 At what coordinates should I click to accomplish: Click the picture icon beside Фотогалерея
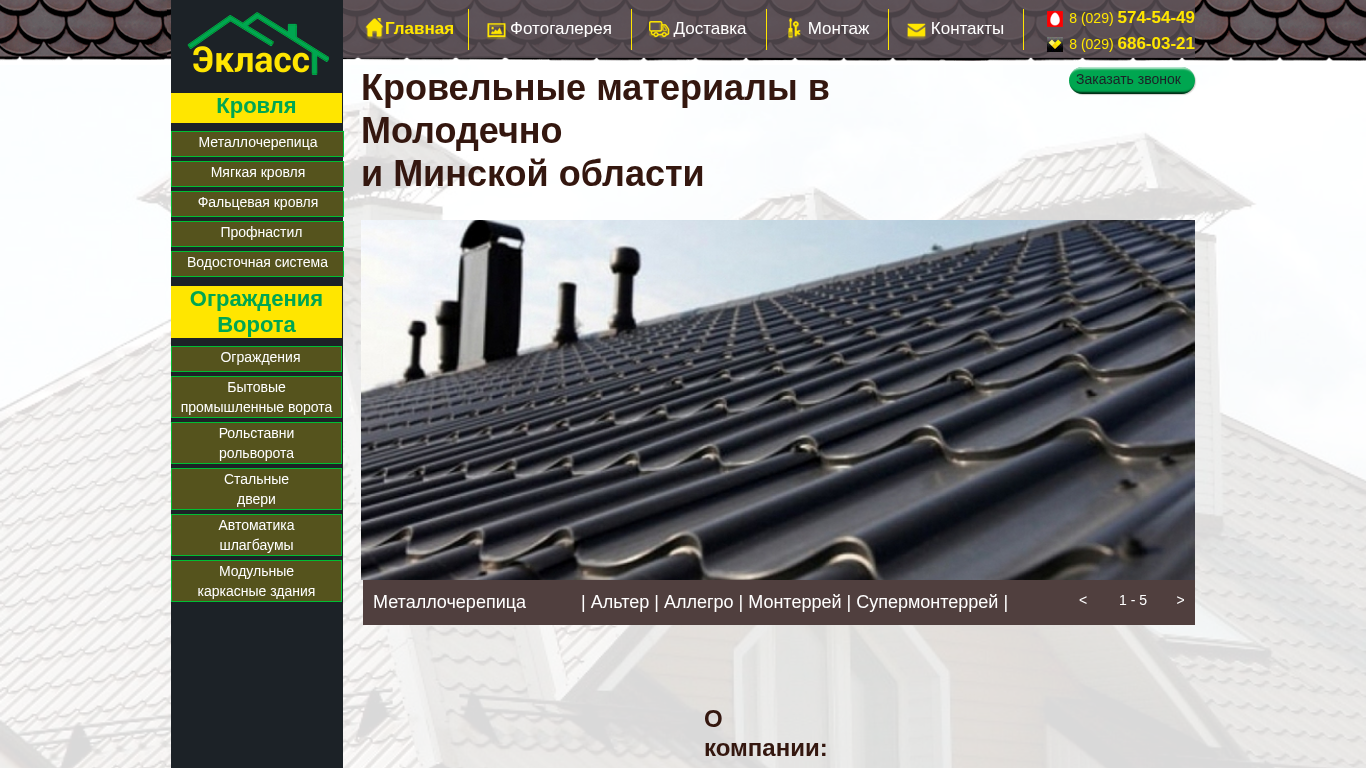click(496, 30)
